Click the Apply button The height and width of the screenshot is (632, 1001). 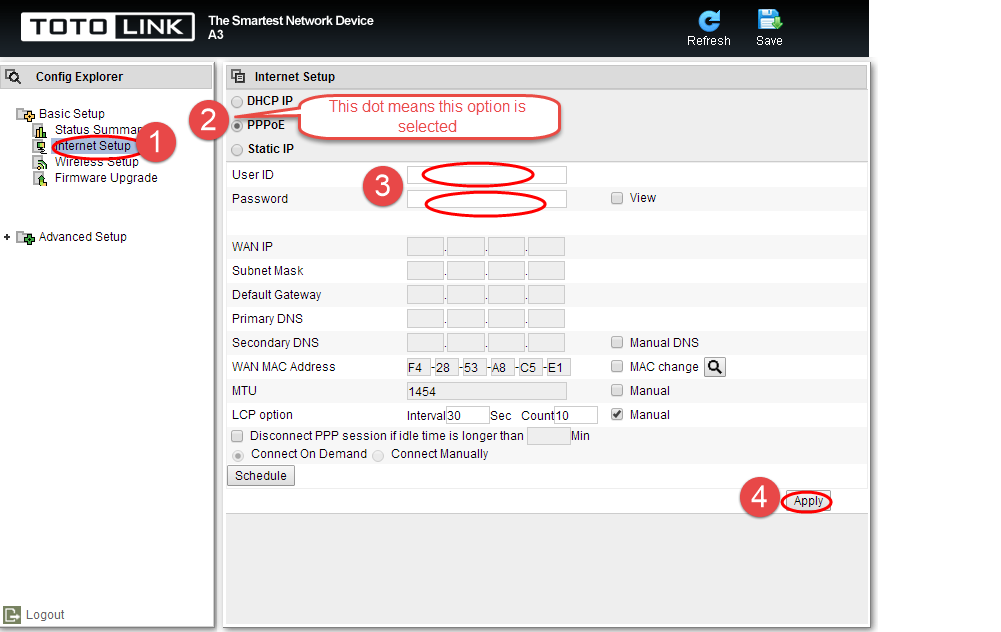(808, 501)
